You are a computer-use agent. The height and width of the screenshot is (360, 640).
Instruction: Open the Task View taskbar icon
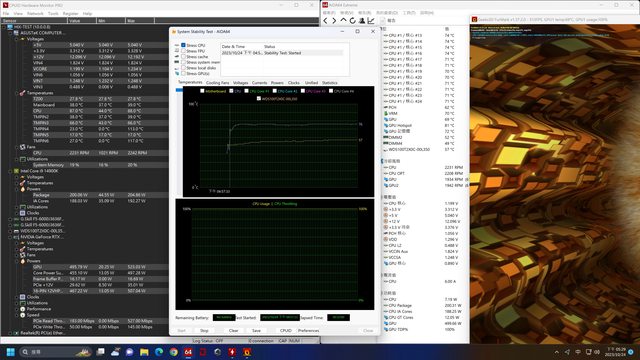100,352
